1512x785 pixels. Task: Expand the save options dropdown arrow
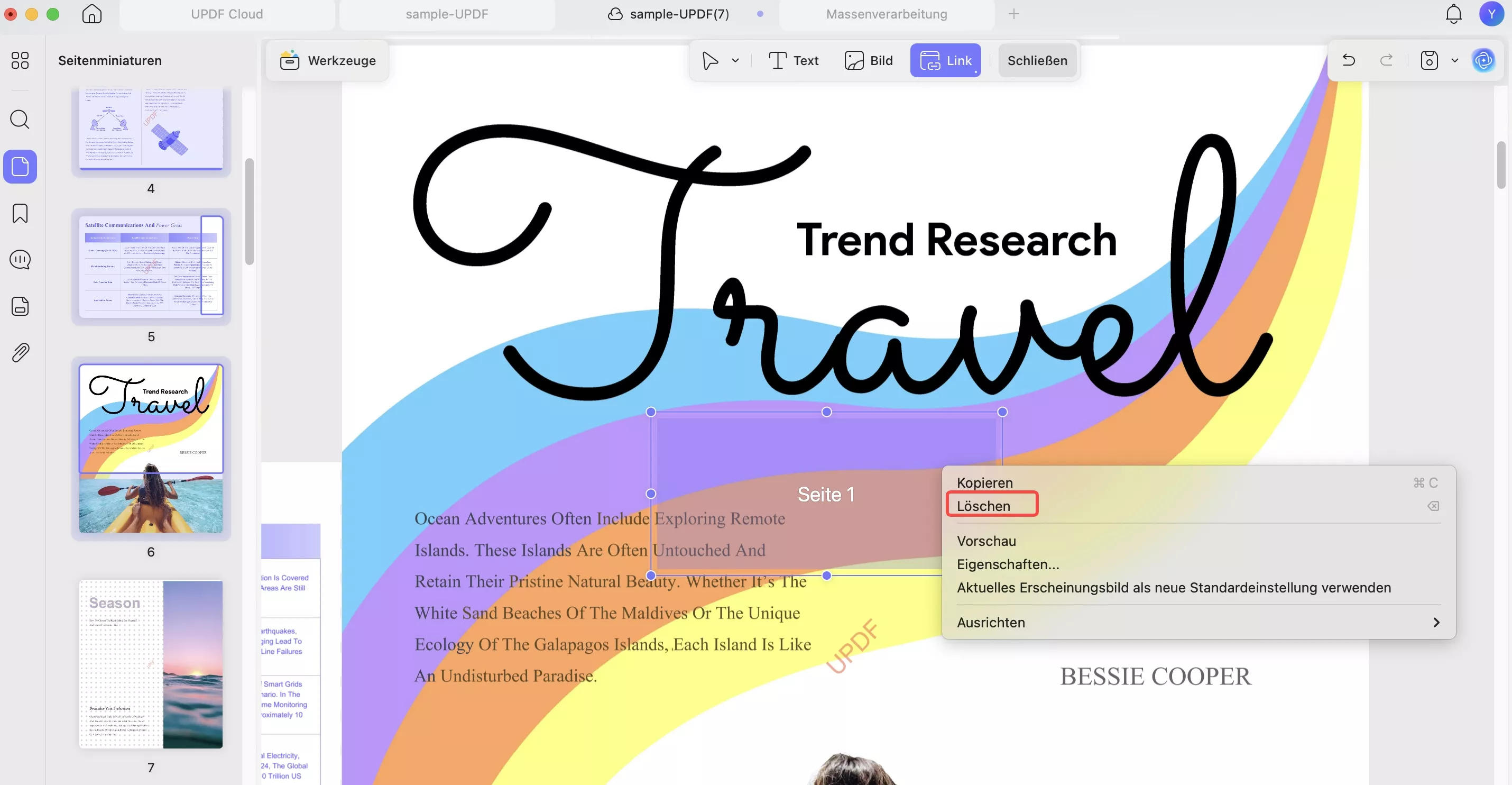[x=1455, y=60]
